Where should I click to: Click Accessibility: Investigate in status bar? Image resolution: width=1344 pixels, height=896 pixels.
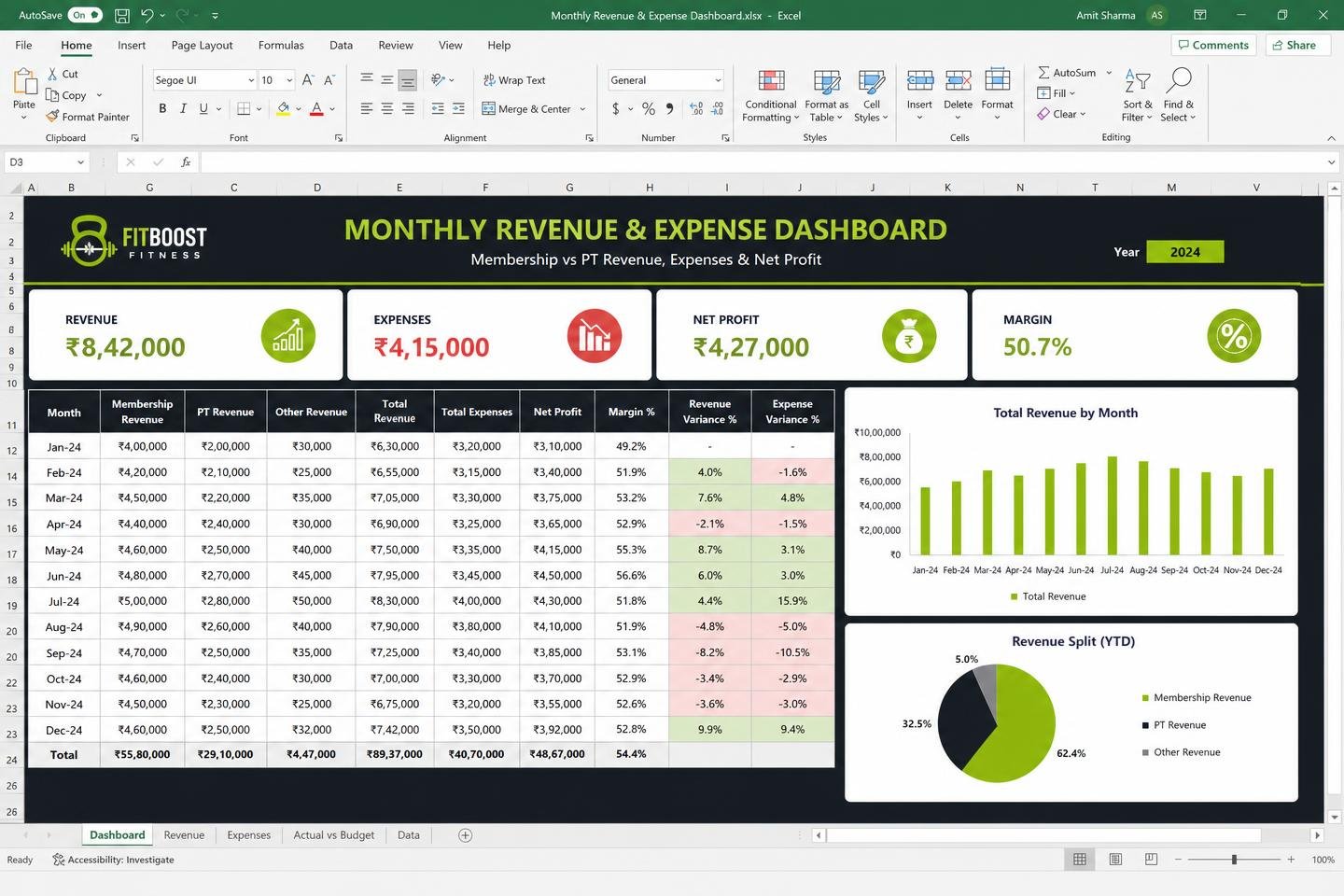pos(113,860)
